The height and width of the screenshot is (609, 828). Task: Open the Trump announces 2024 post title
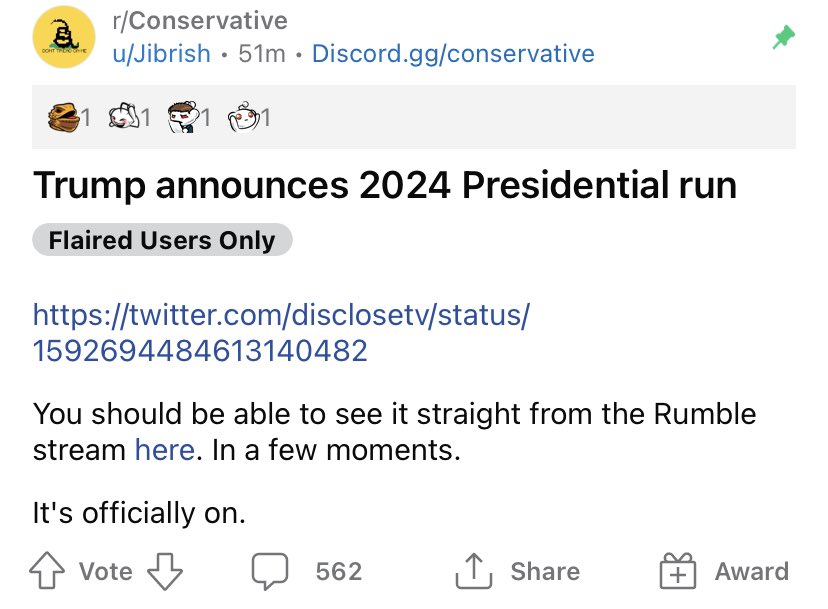[385, 185]
